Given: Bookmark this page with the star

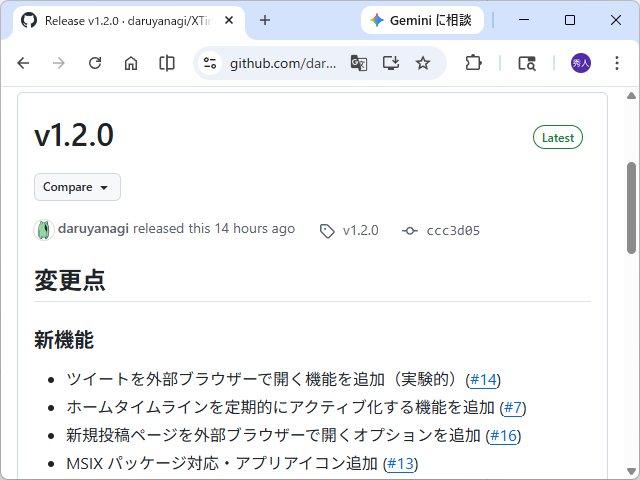Looking at the screenshot, I should (423, 63).
